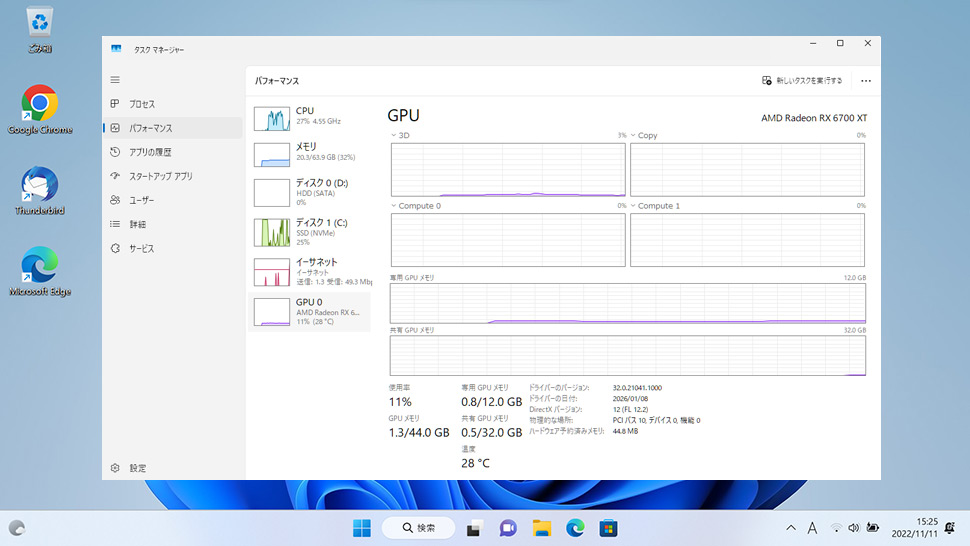970x546 pixels.
Task: Click the 専用 GPU メモリ usage graph
Action: [627, 304]
